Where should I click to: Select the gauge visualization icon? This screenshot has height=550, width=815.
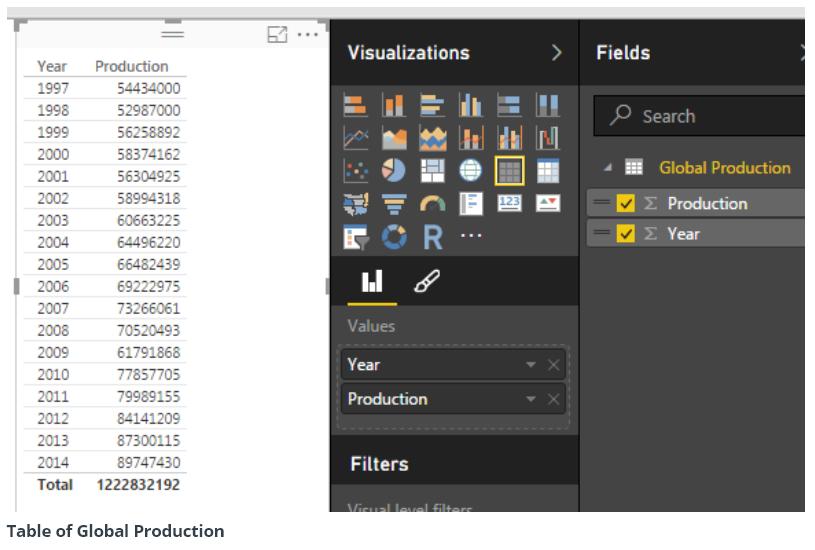pos(433,204)
